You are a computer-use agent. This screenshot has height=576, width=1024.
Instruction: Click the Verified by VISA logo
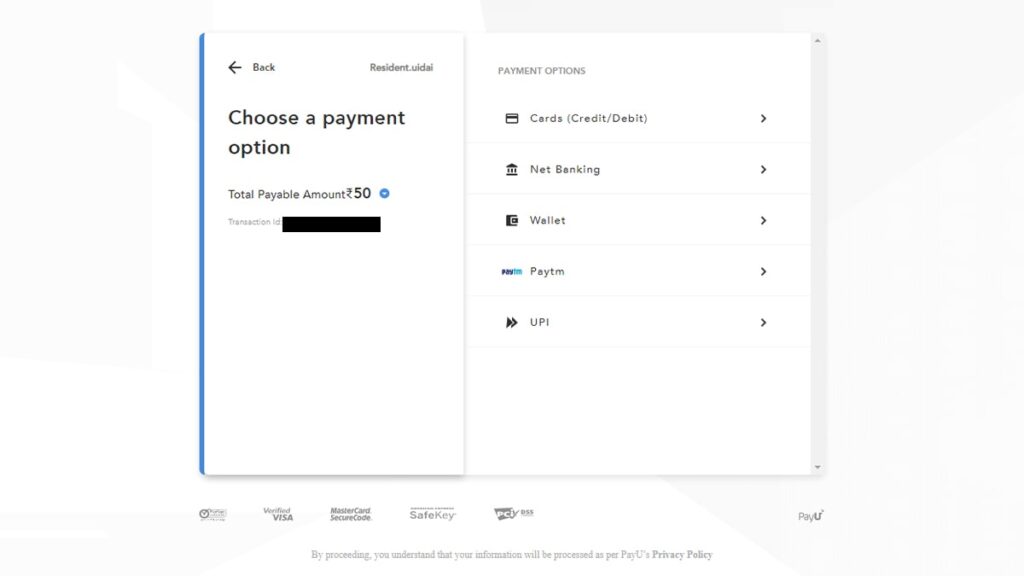(x=278, y=515)
